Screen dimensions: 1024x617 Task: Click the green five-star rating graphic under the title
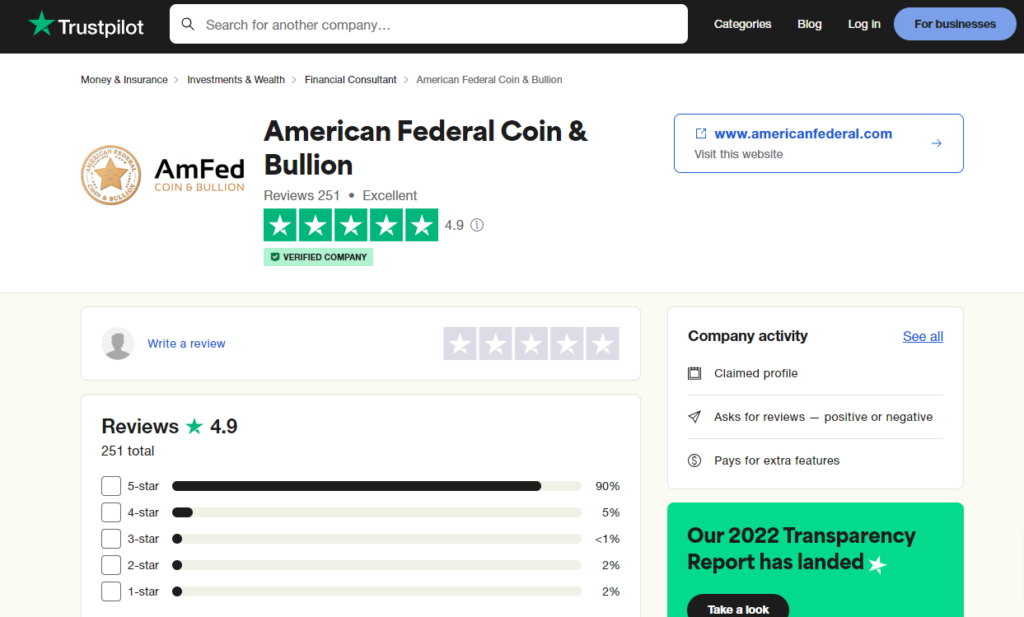tap(351, 225)
